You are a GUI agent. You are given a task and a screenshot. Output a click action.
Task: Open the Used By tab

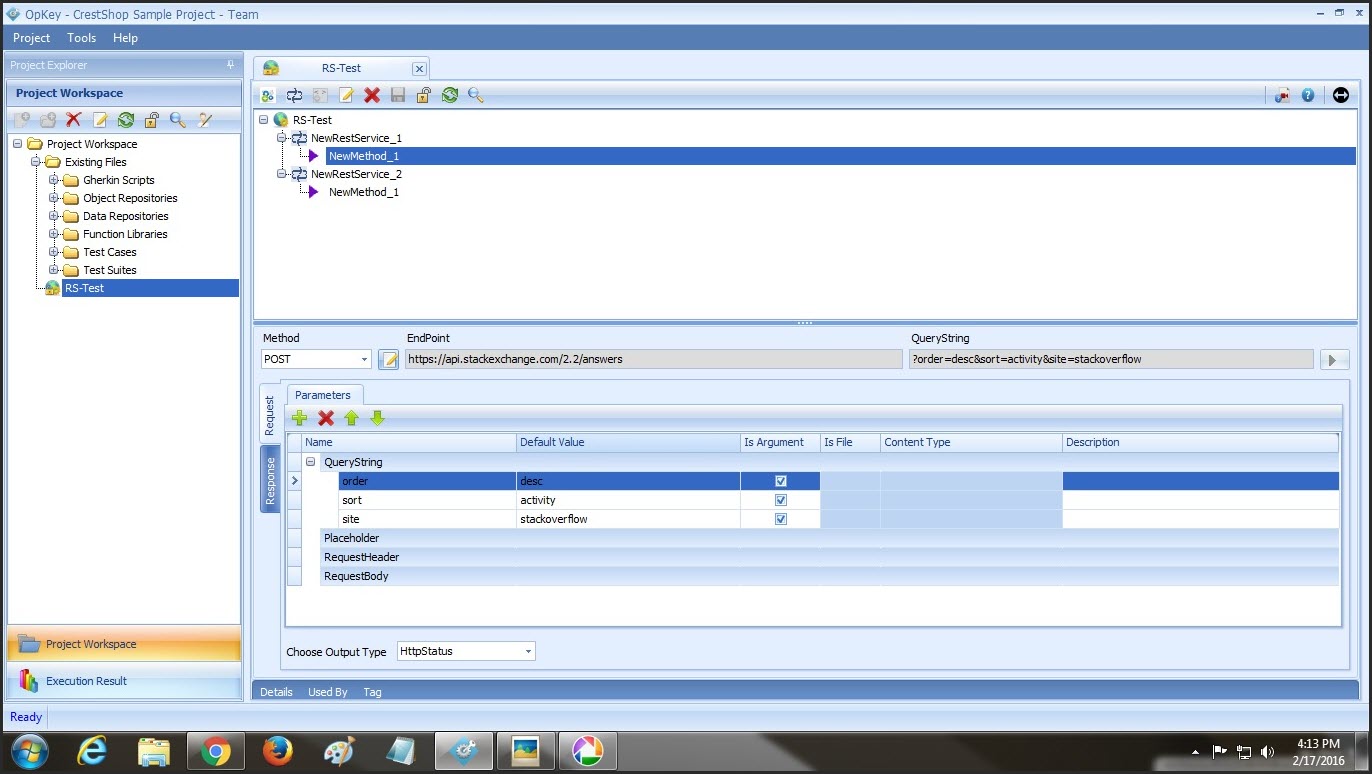328,692
